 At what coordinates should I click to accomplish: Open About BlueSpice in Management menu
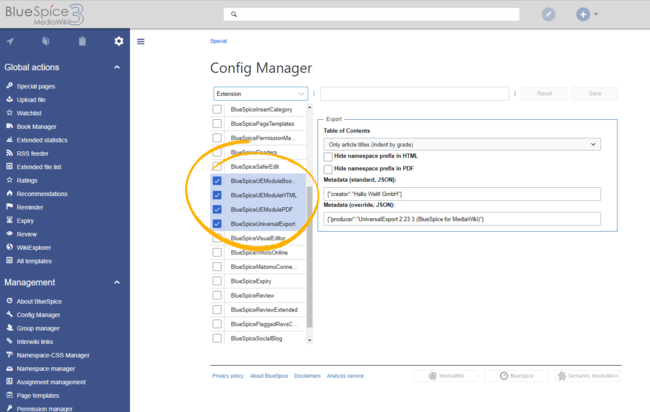[x=39, y=301]
